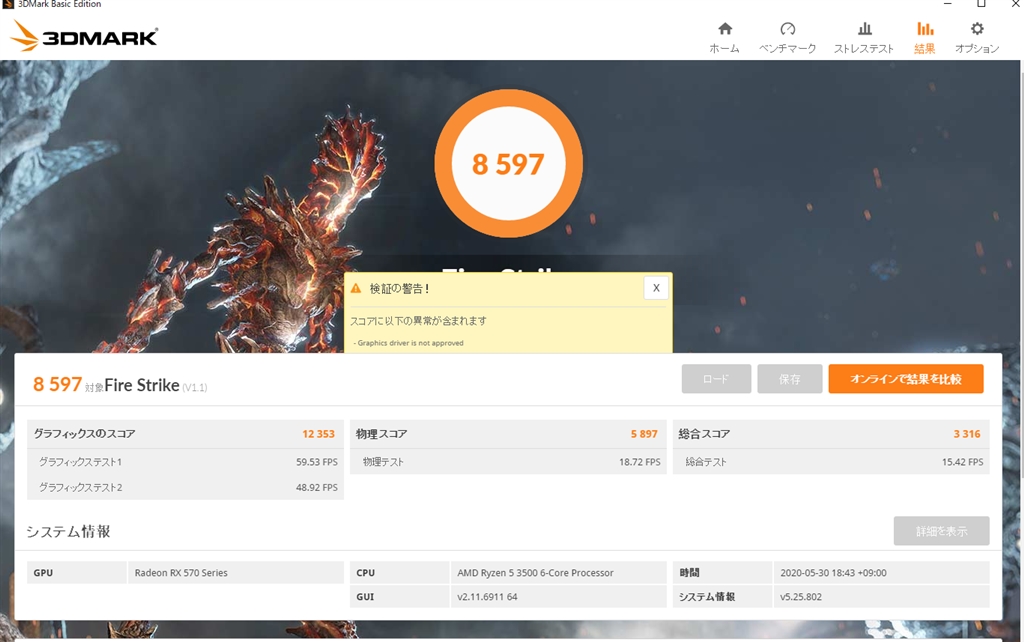Click the 物理テスト 18.72 FPS row
This screenshot has height=642, width=1024.
click(508, 462)
